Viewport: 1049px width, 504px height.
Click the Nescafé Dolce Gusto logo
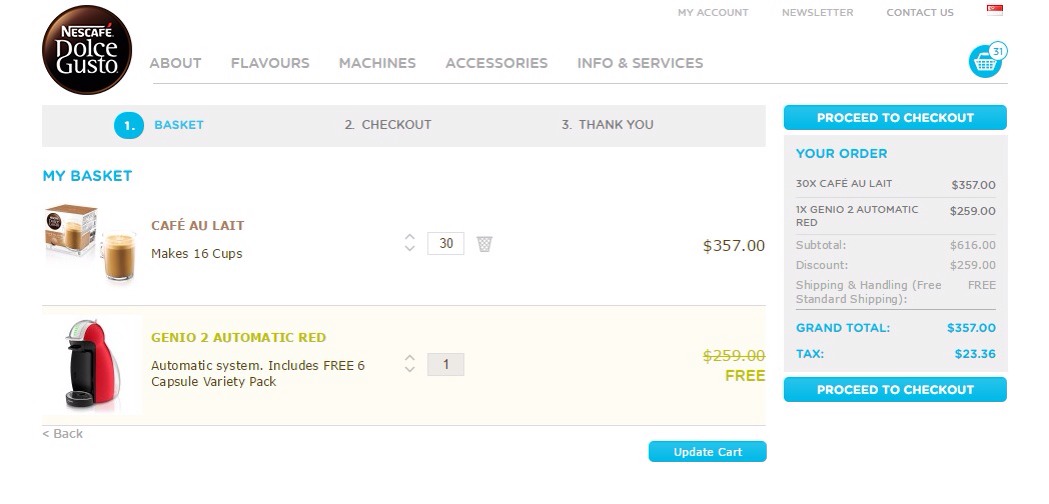pyautogui.click(x=87, y=50)
